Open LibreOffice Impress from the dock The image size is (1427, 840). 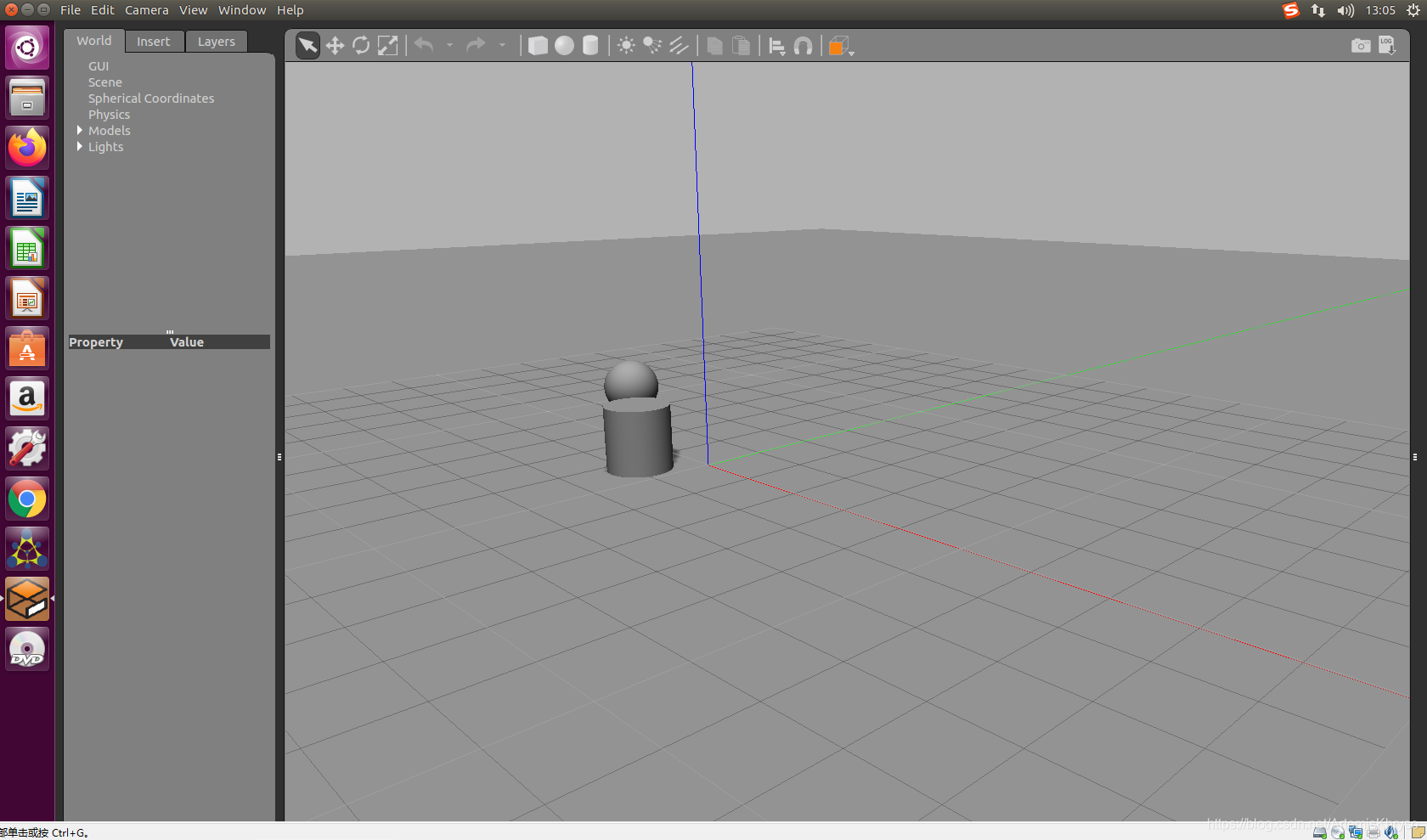coord(27,298)
